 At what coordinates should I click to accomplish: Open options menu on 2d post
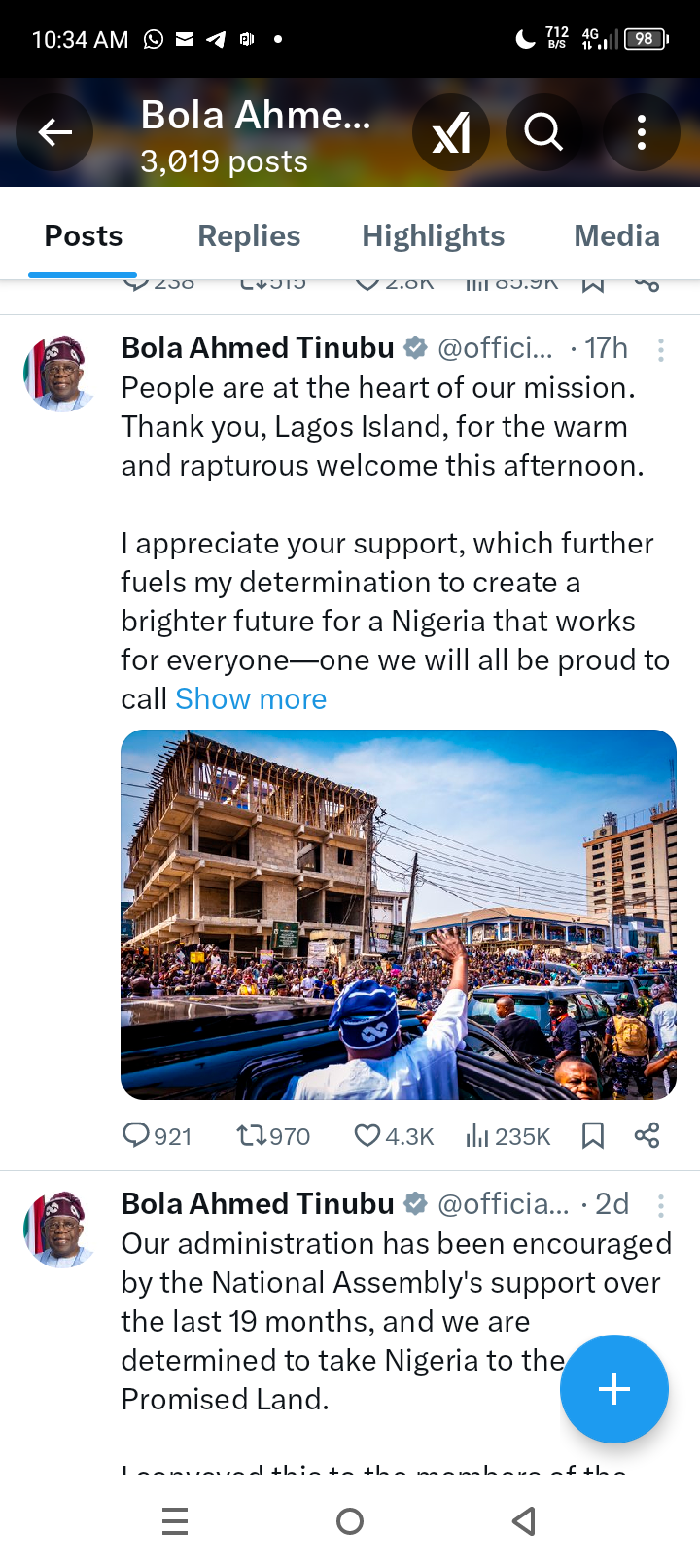point(661,1206)
